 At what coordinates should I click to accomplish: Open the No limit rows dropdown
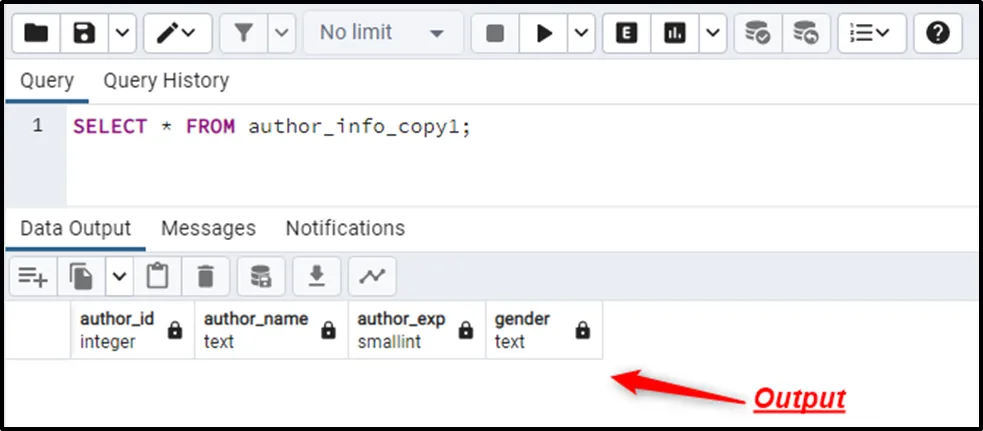tap(382, 34)
